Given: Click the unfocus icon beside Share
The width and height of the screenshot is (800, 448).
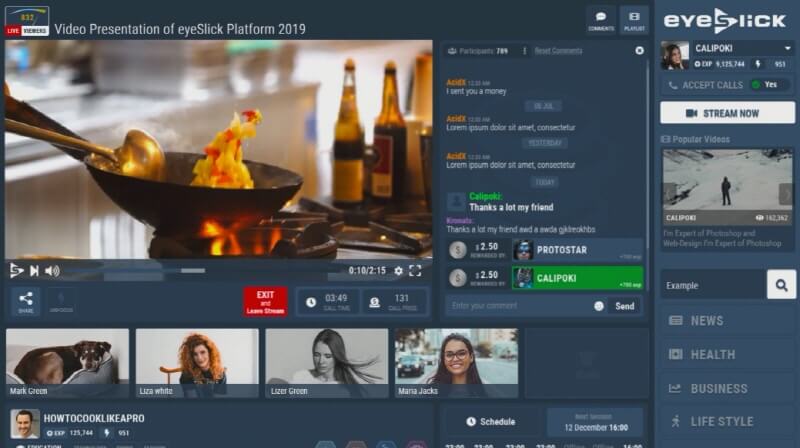Looking at the screenshot, I should 61,302.
